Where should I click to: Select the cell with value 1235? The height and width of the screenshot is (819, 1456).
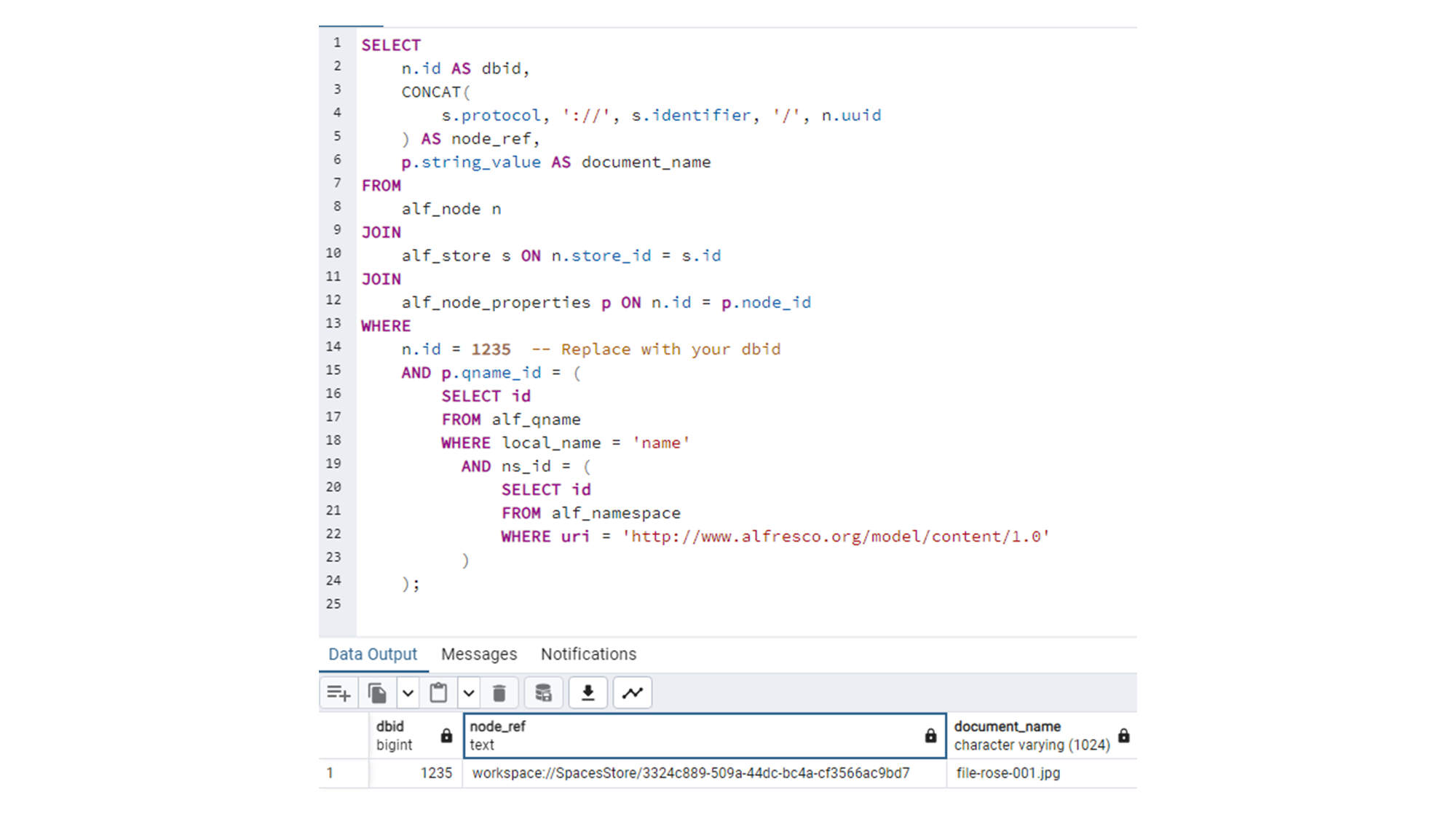[416, 773]
